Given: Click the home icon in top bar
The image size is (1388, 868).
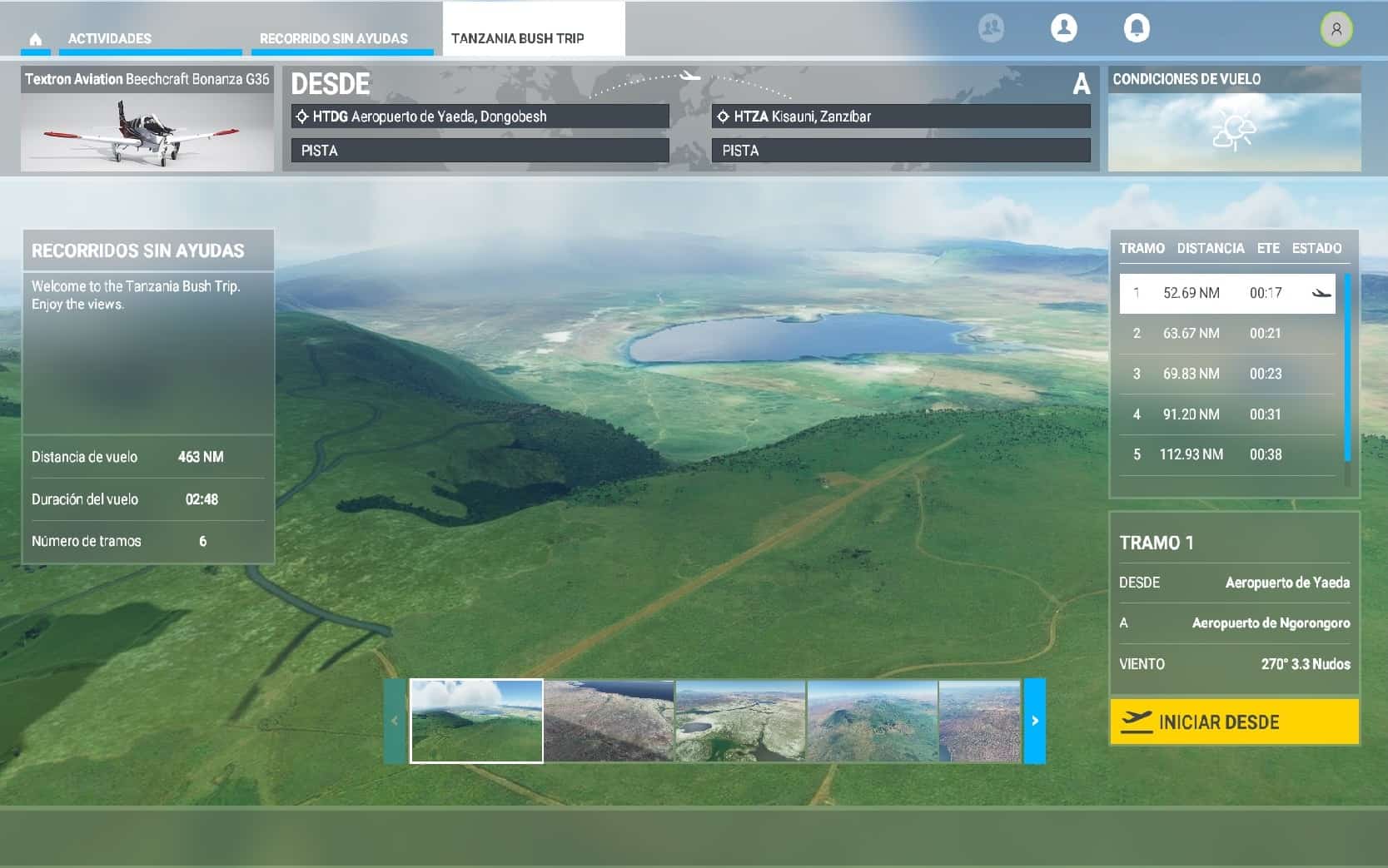Looking at the screenshot, I should click(35, 39).
